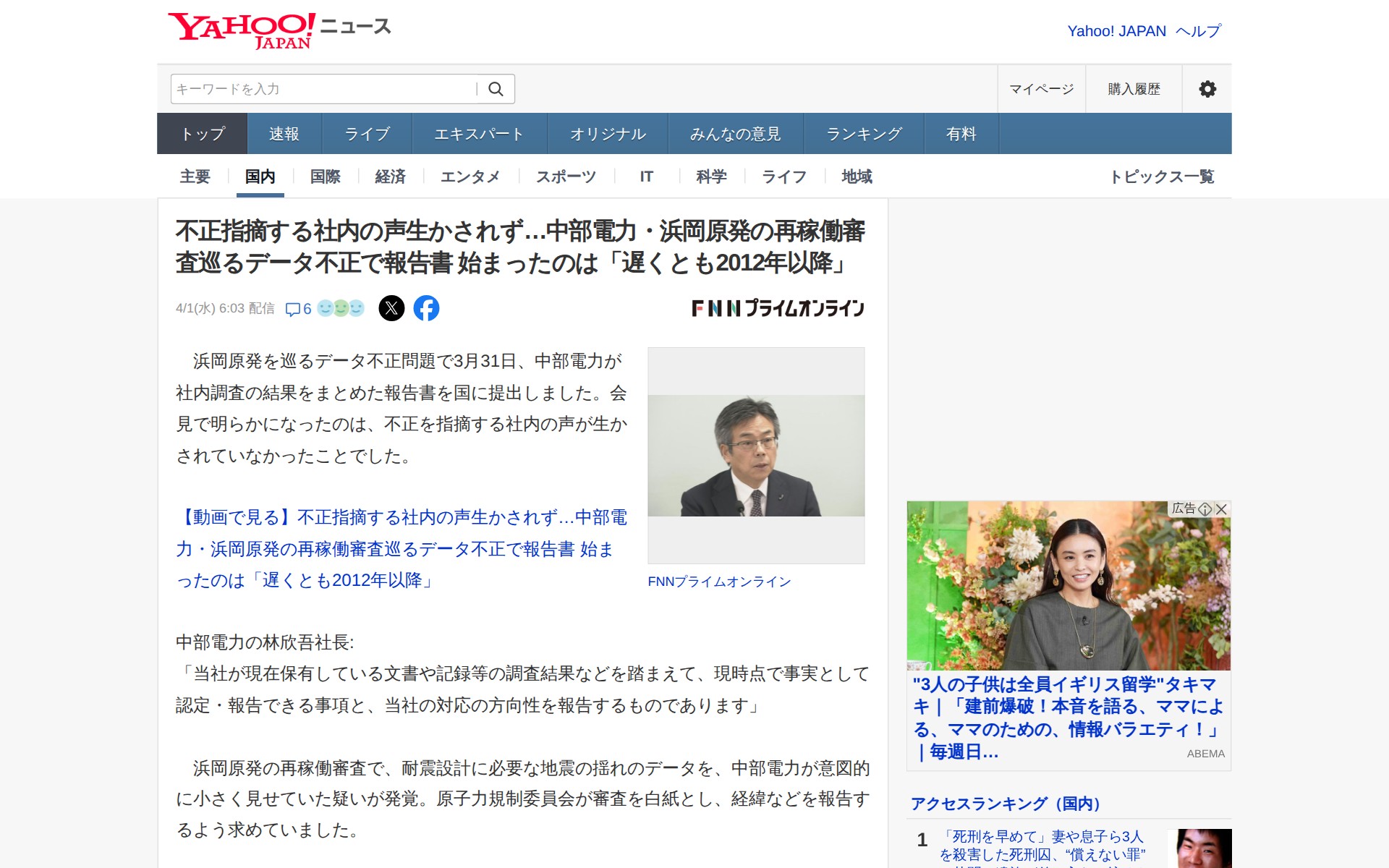Switch to the 速報 tab
1389x868 pixels.
point(284,134)
